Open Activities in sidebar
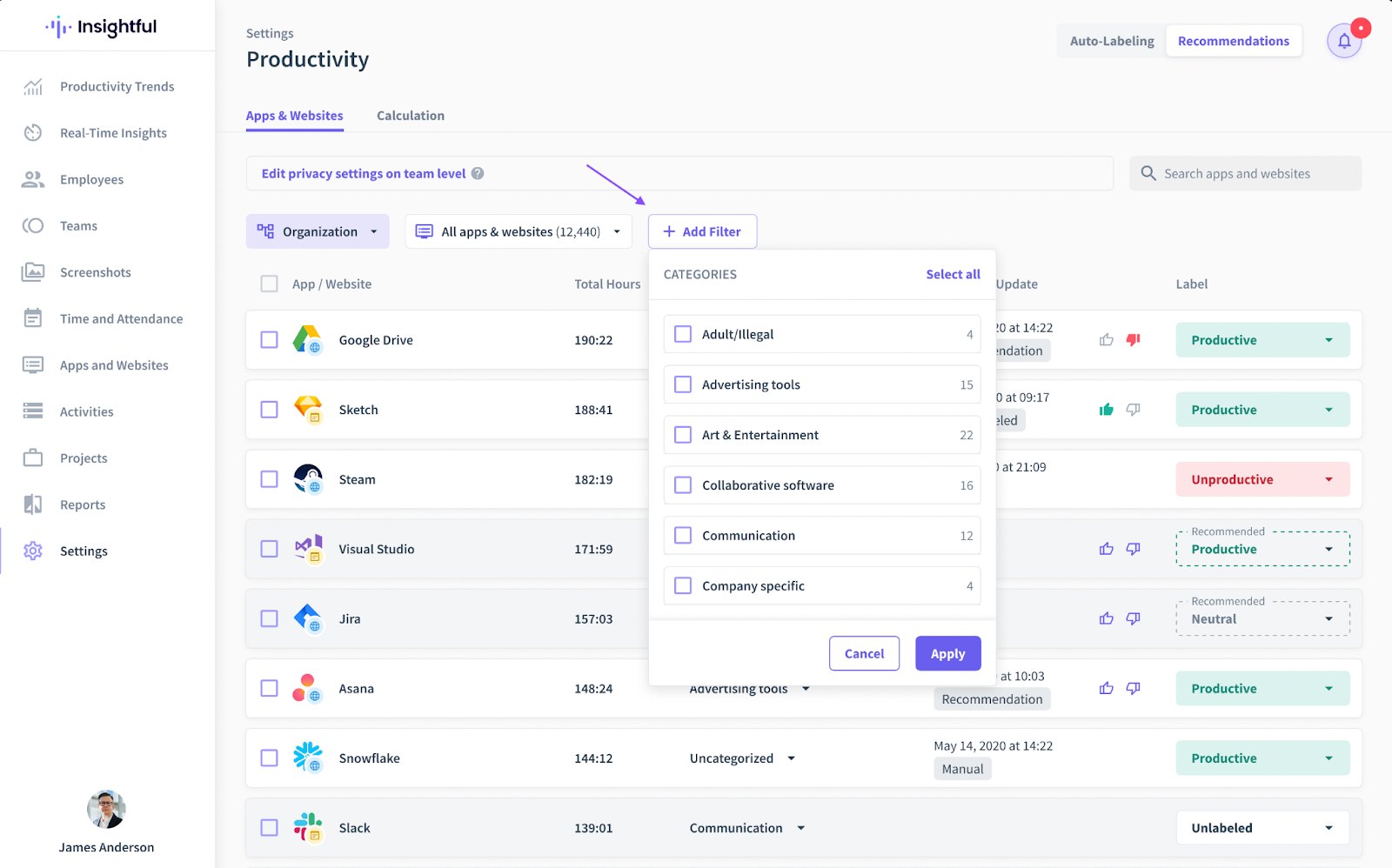1392x868 pixels. [x=86, y=411]
